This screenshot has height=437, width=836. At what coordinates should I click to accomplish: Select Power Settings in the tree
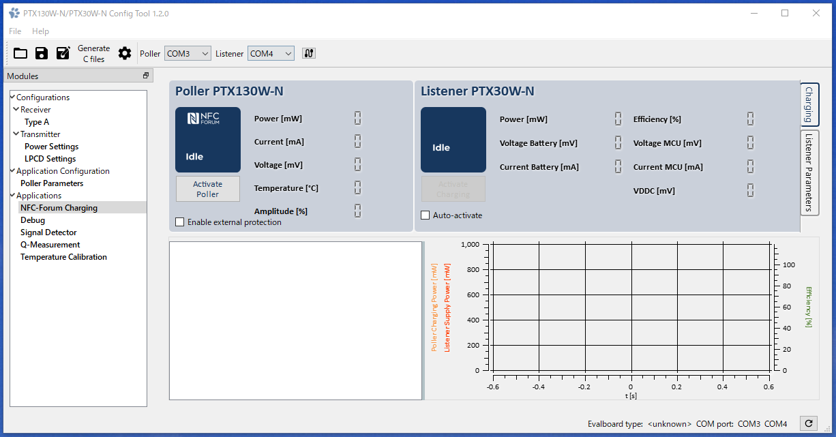(51, 146)
